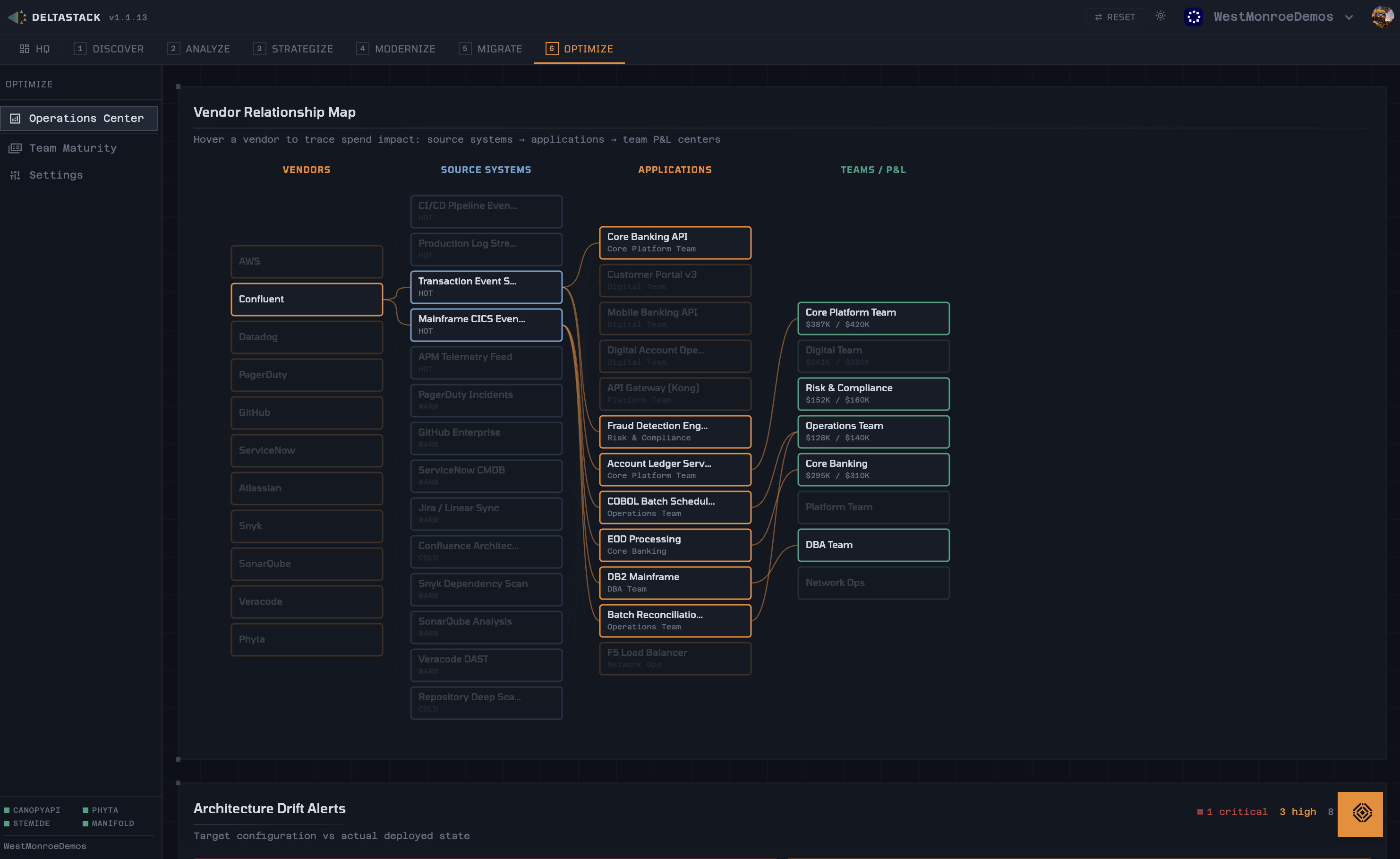The width and height of the screenshot is (1400, 859).
Task: Select the Datadog vendor node
Action: tap(307, 337)
